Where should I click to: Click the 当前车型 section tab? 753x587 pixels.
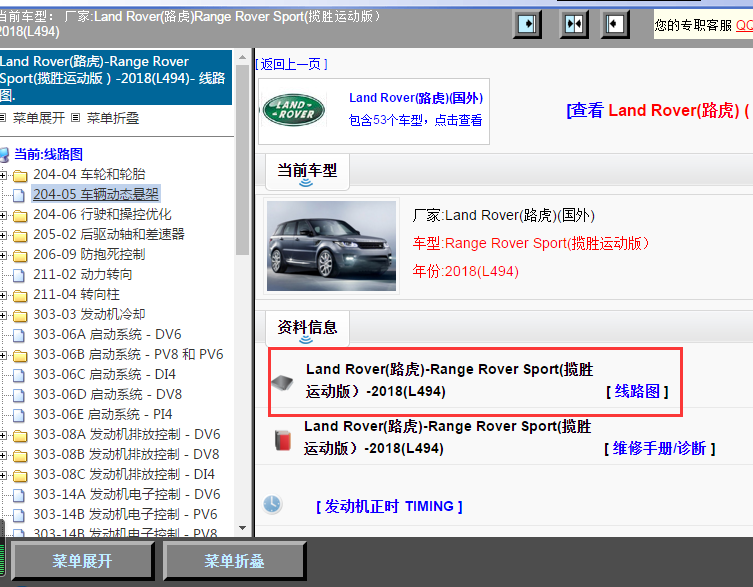coord(307,171)
